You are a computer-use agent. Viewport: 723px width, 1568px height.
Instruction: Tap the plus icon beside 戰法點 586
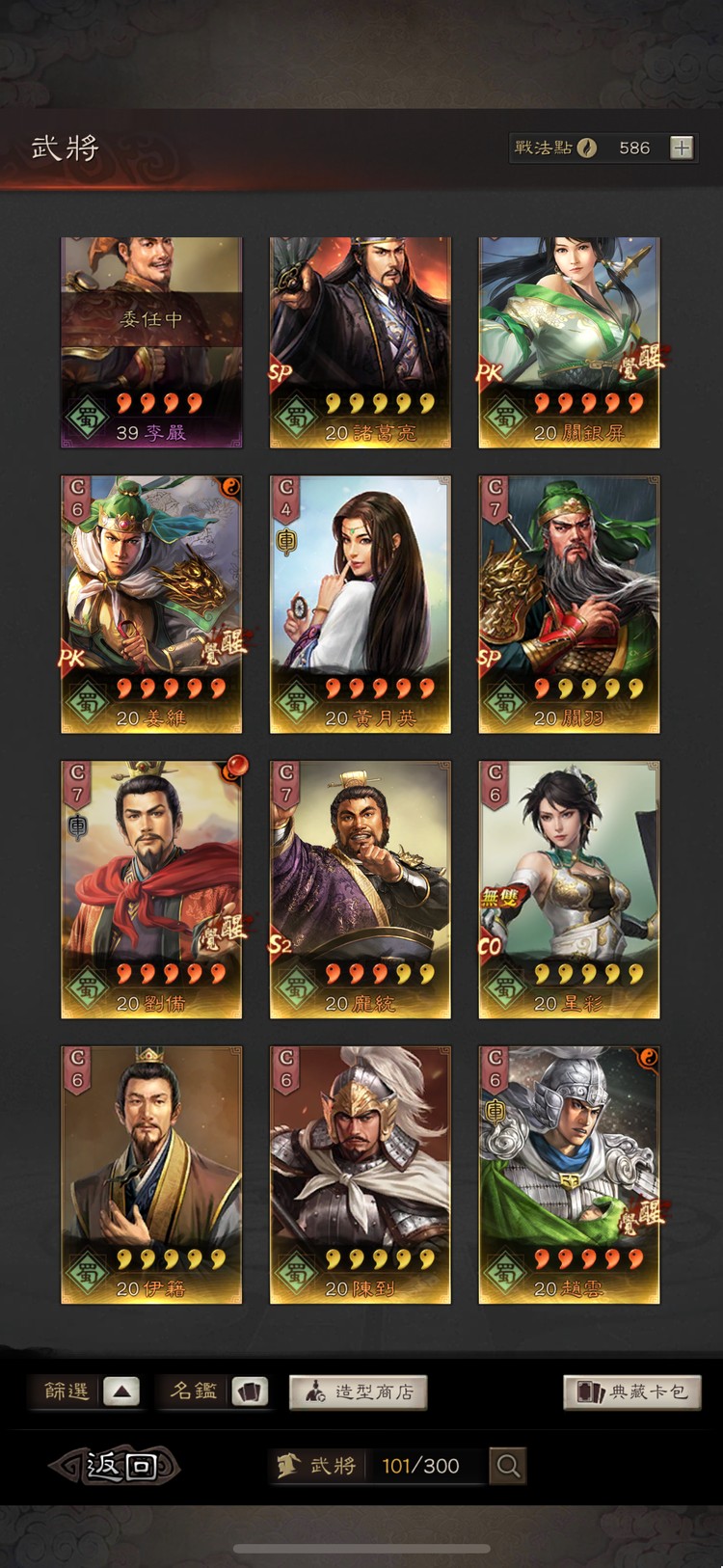tap(682, 148)
